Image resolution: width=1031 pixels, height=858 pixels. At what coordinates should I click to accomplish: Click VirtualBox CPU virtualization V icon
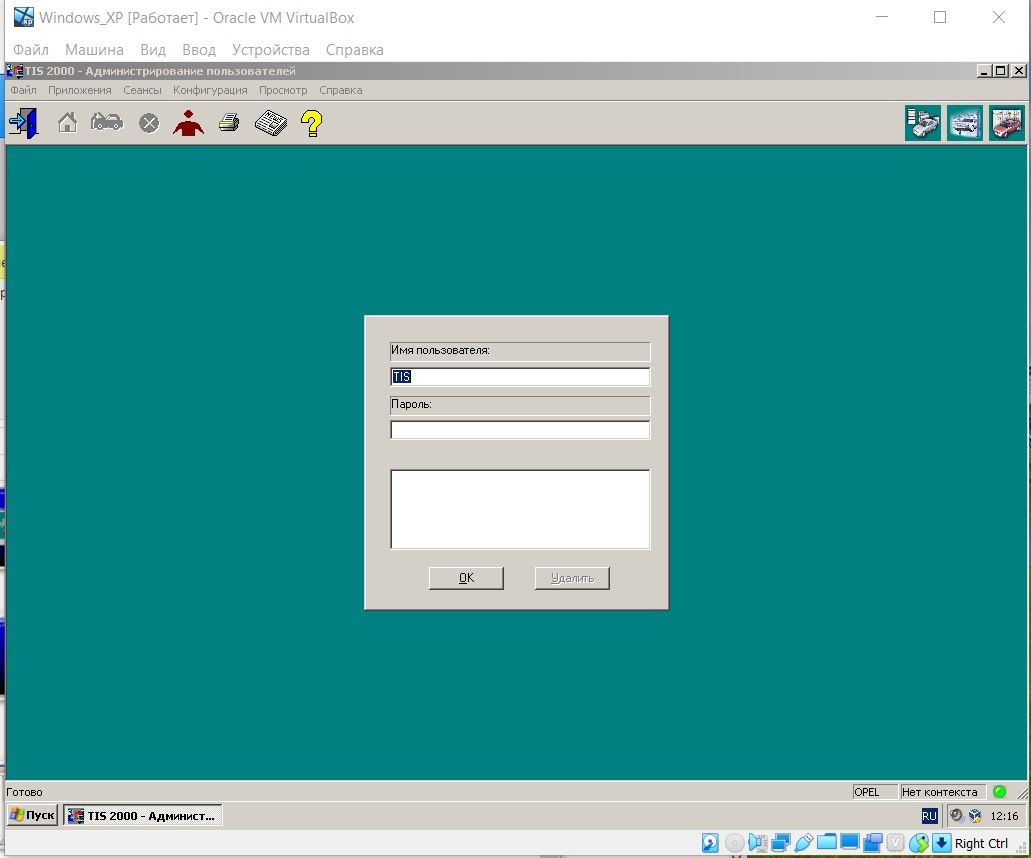pyautogui.click(x=896, y=843)
